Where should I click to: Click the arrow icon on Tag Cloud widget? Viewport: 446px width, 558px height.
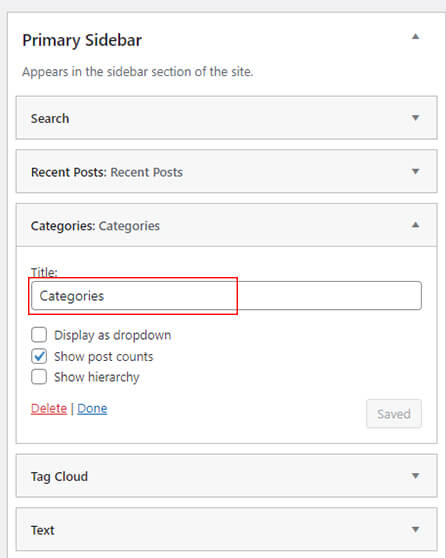(x=415, y=476)
